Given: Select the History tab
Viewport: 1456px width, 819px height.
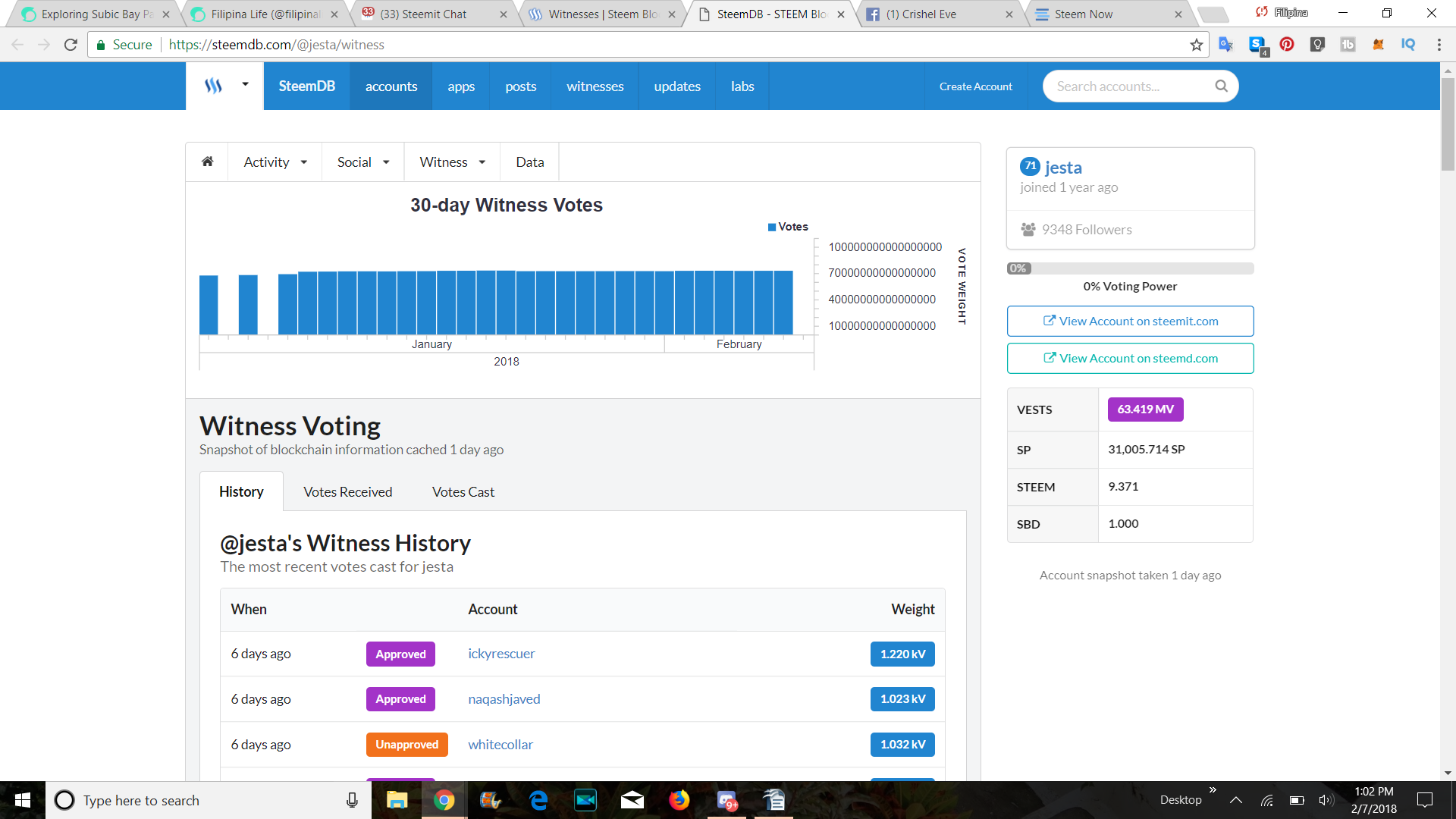Looking at the screenshot, I should click(241, 491).
